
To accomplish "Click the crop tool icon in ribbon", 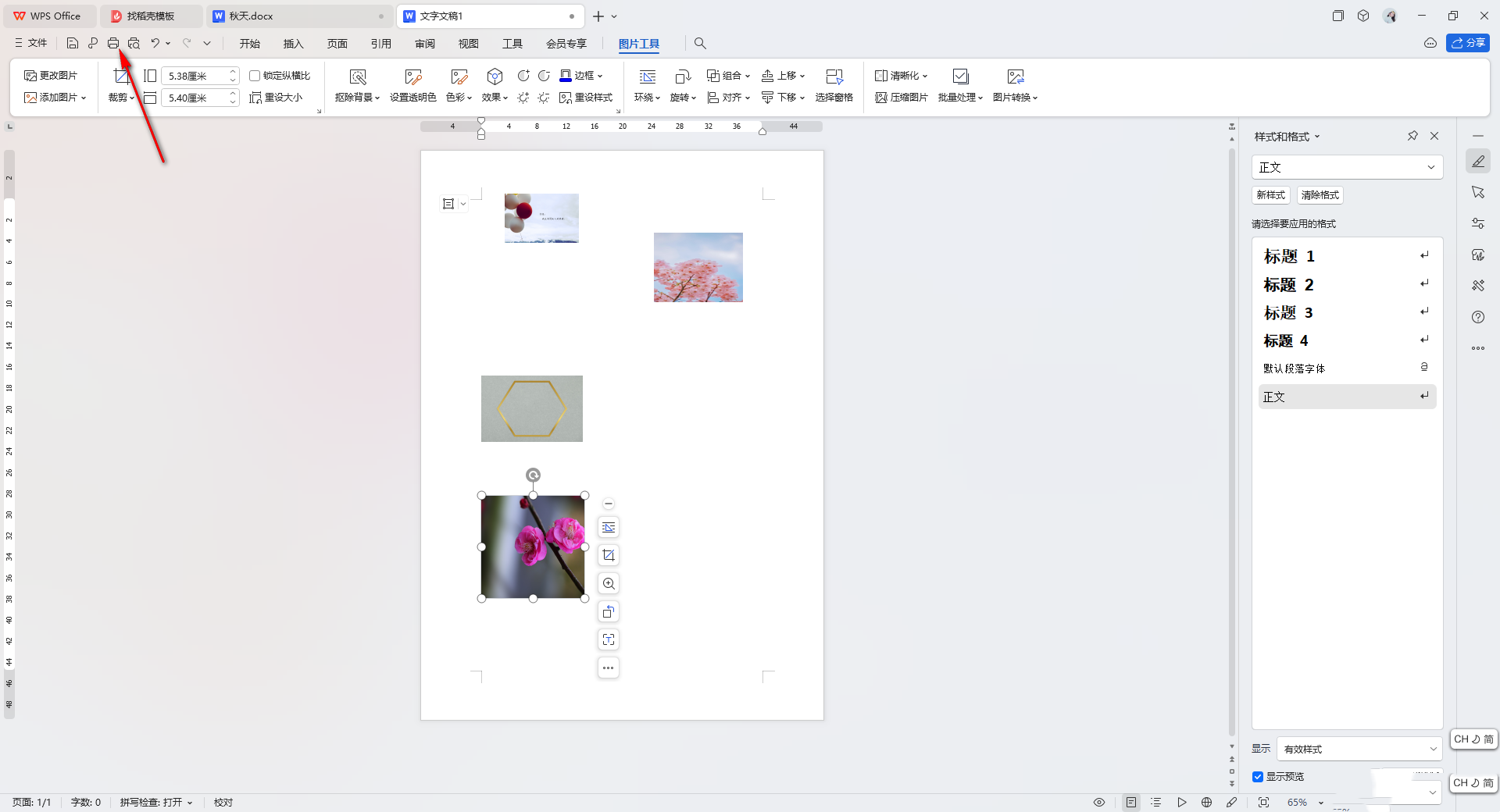I will (x=121, y=77).
